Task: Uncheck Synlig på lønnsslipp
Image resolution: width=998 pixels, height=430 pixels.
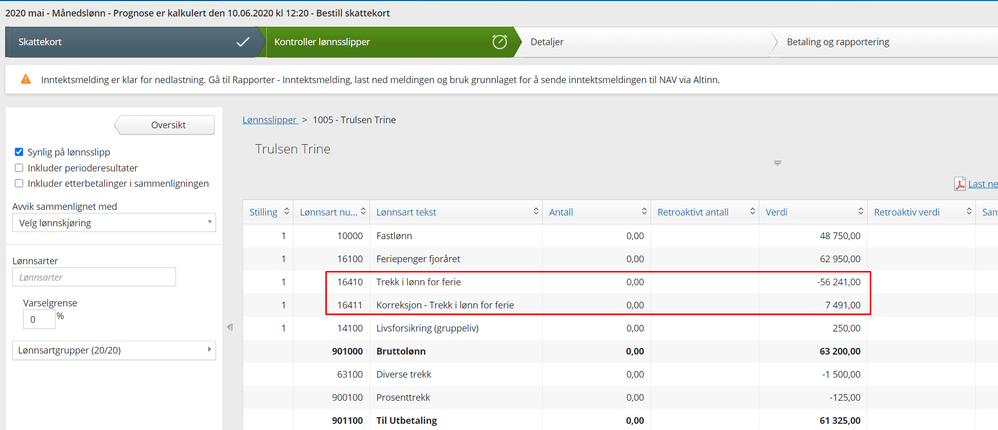Action: [x=19, y=152]
